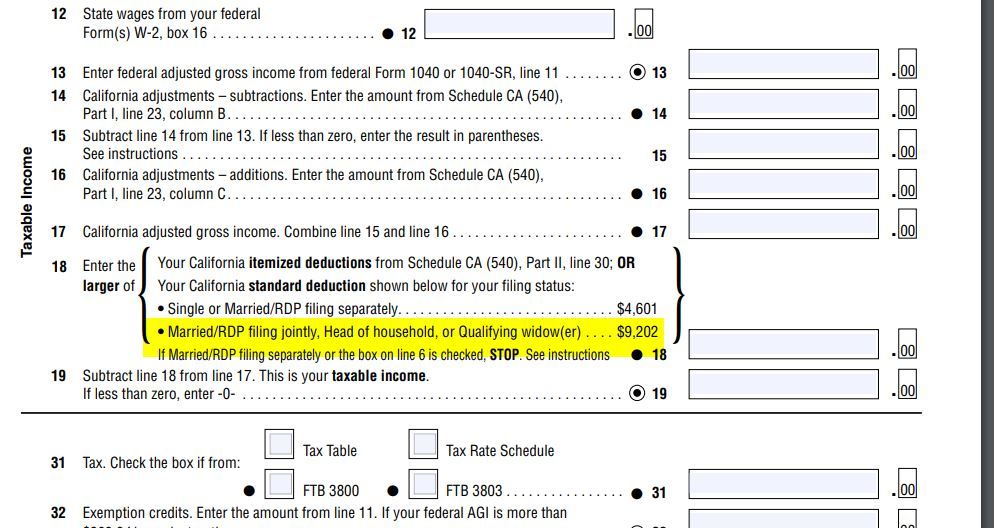This screenshot has width=994, height=528.
Task: Select the line 19 taxable income field
Action: pyautogui.click(x=784, y=384)
